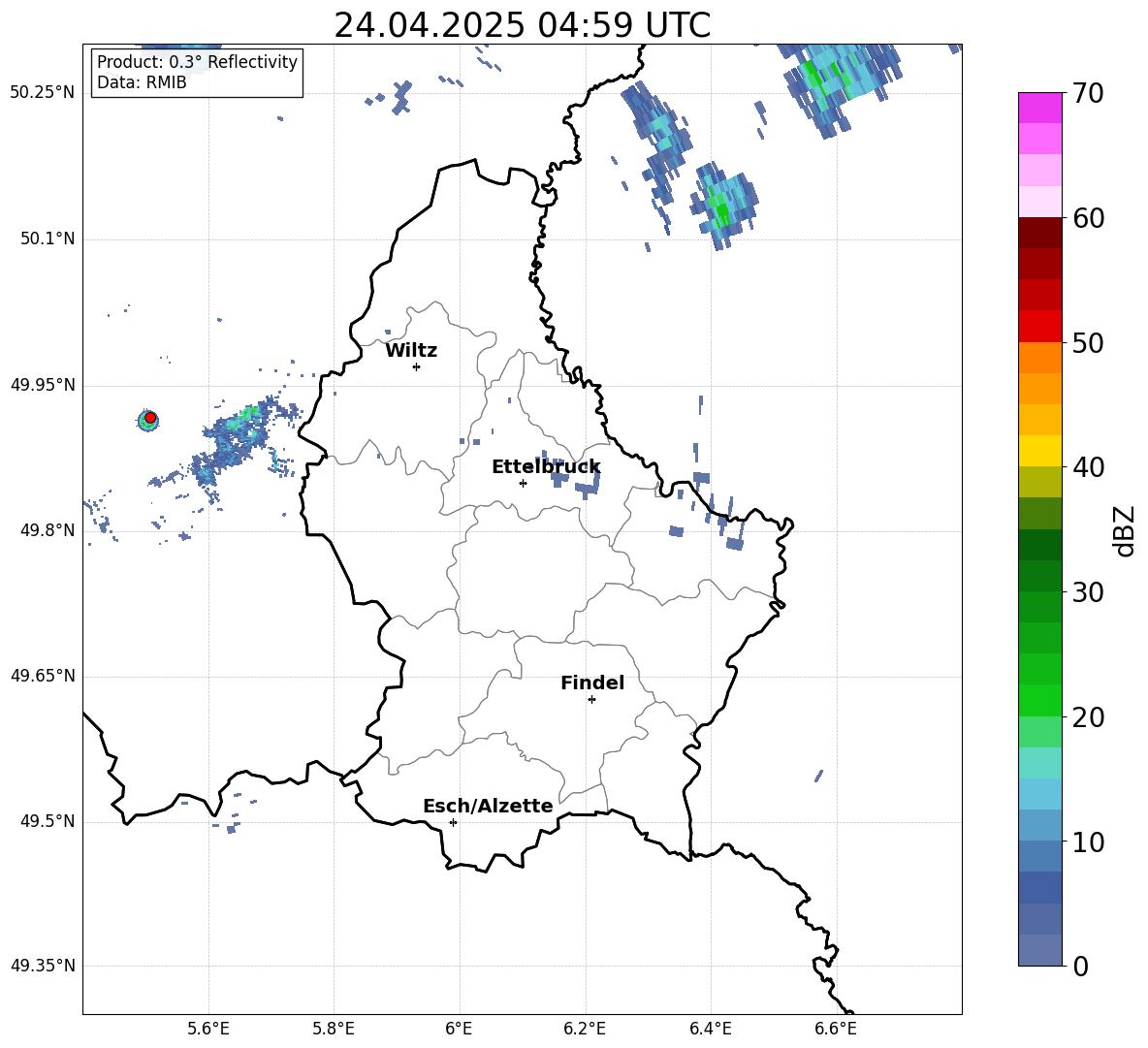1148x1048 pixels.
Task: Click the latitude label '50.25°N'
Action: (x=43, y=93)
